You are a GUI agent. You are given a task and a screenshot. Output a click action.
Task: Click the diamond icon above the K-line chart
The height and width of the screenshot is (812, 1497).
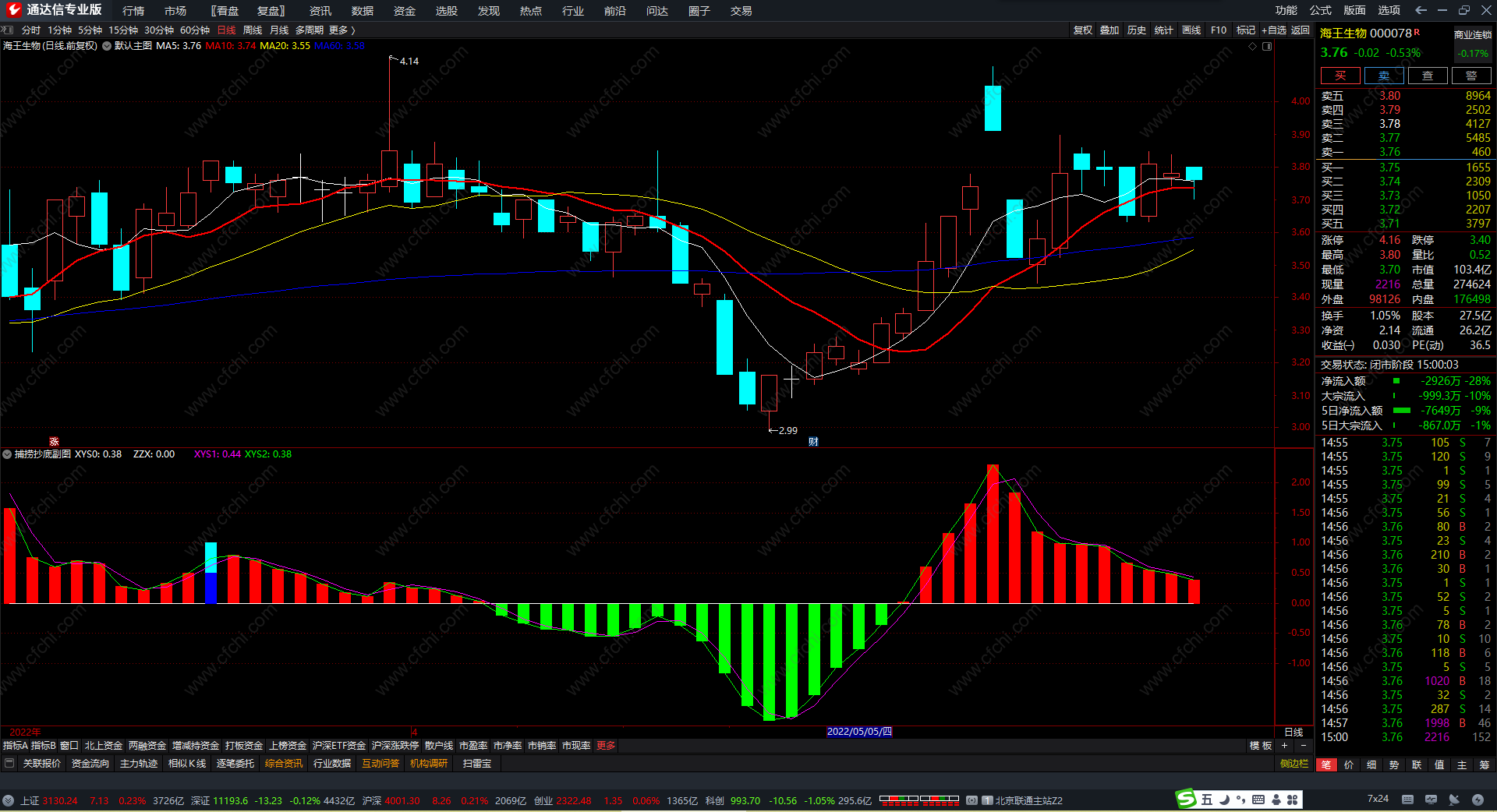click(1253, 46)
